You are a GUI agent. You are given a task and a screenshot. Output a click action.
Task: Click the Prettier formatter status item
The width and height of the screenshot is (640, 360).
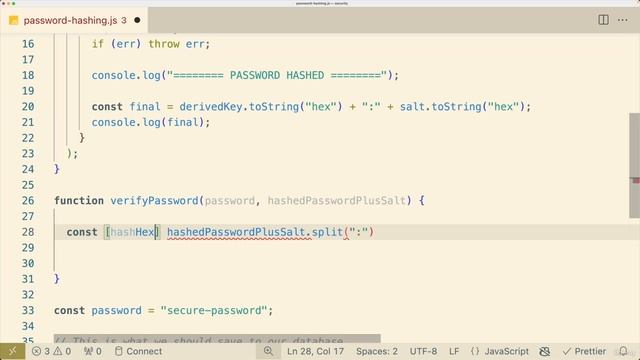click(584, 351)
